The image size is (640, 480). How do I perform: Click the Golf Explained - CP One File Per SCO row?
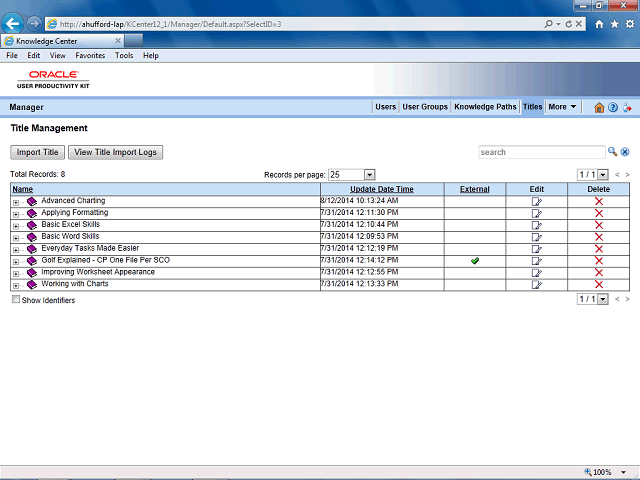[320, 260]
